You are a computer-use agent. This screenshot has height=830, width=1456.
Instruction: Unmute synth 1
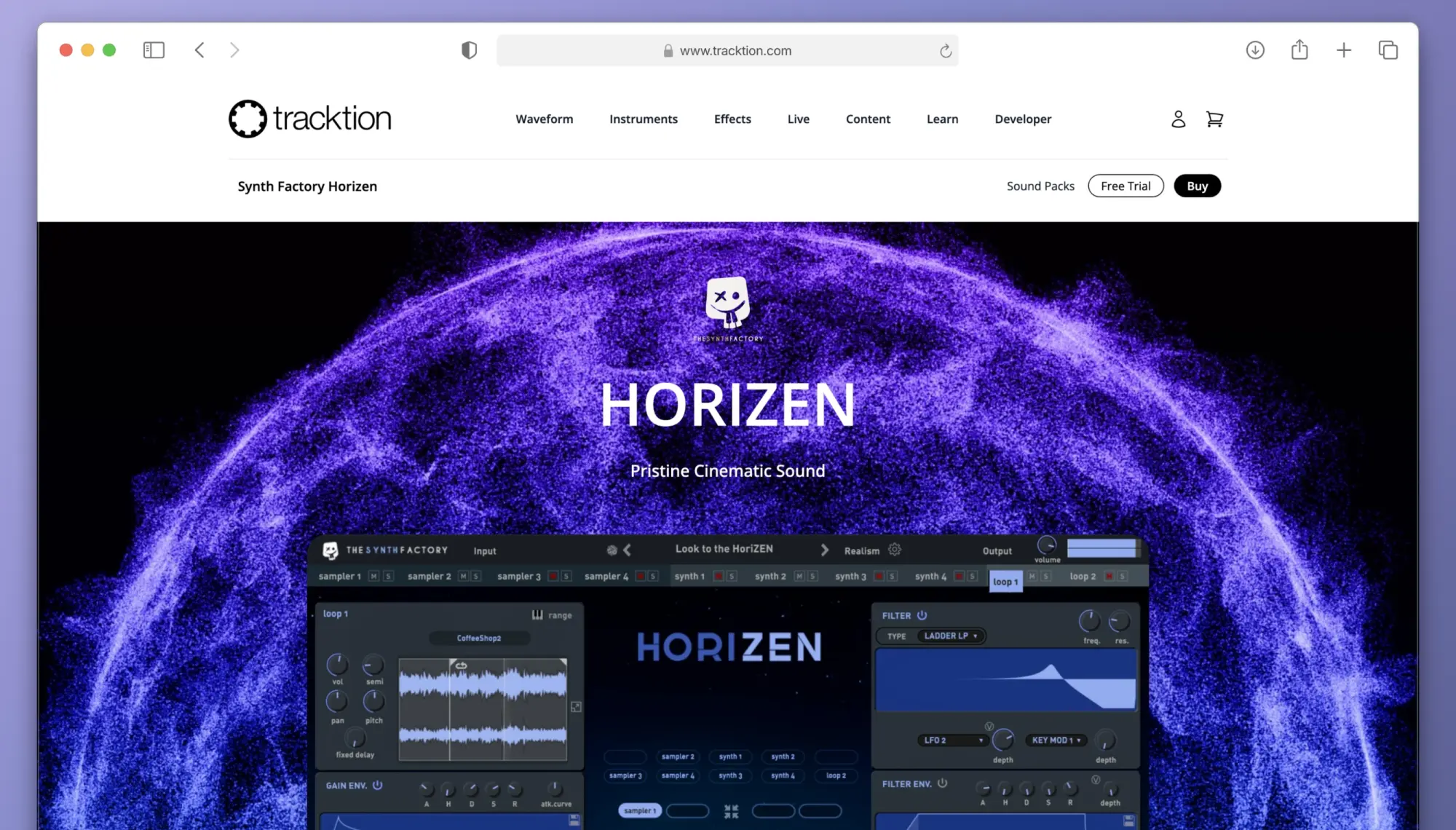pyautogui.click(x=718, y=576)
